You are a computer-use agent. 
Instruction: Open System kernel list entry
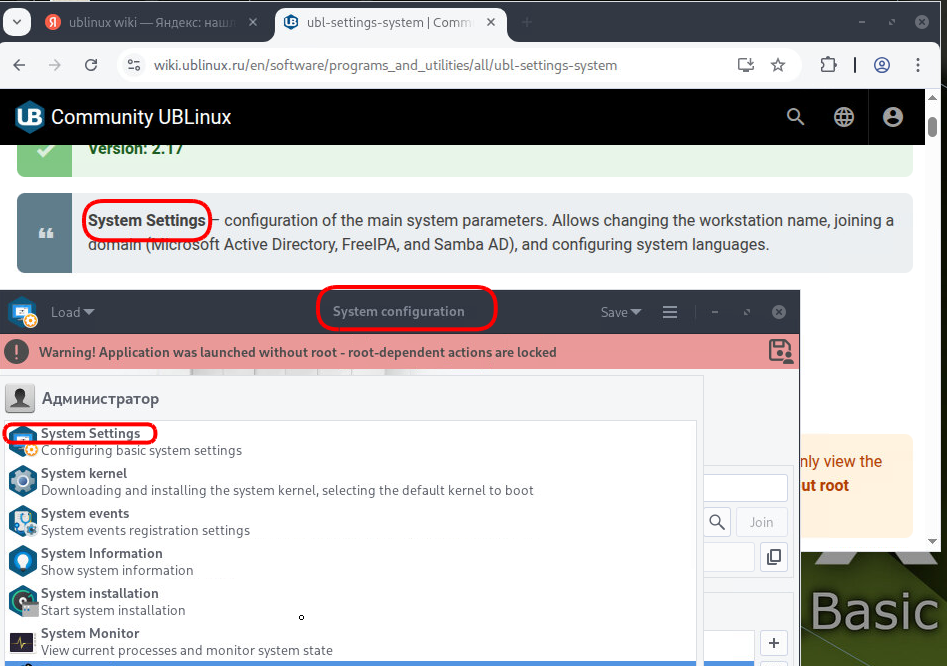(350, 481)
